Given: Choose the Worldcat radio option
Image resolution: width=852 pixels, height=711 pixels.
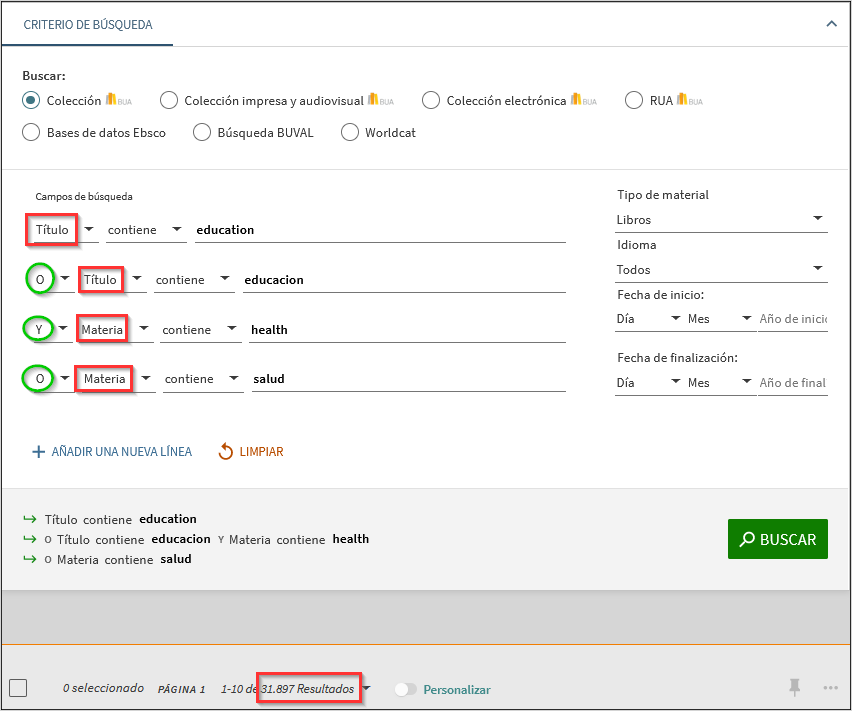Looking at the screenshot, I should pyautogui.click(x=350, y=132).
